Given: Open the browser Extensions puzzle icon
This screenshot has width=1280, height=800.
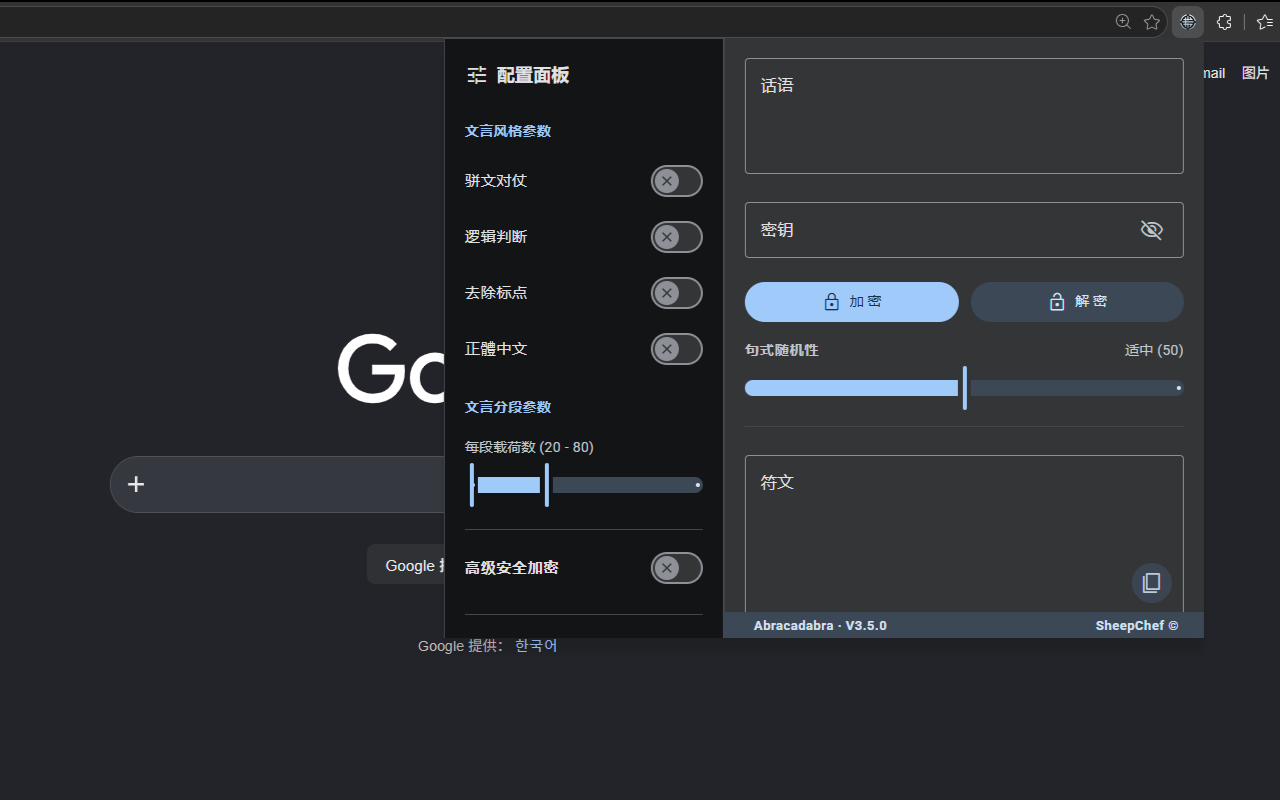Looking at the screenshot, I should pos(1224,22).
